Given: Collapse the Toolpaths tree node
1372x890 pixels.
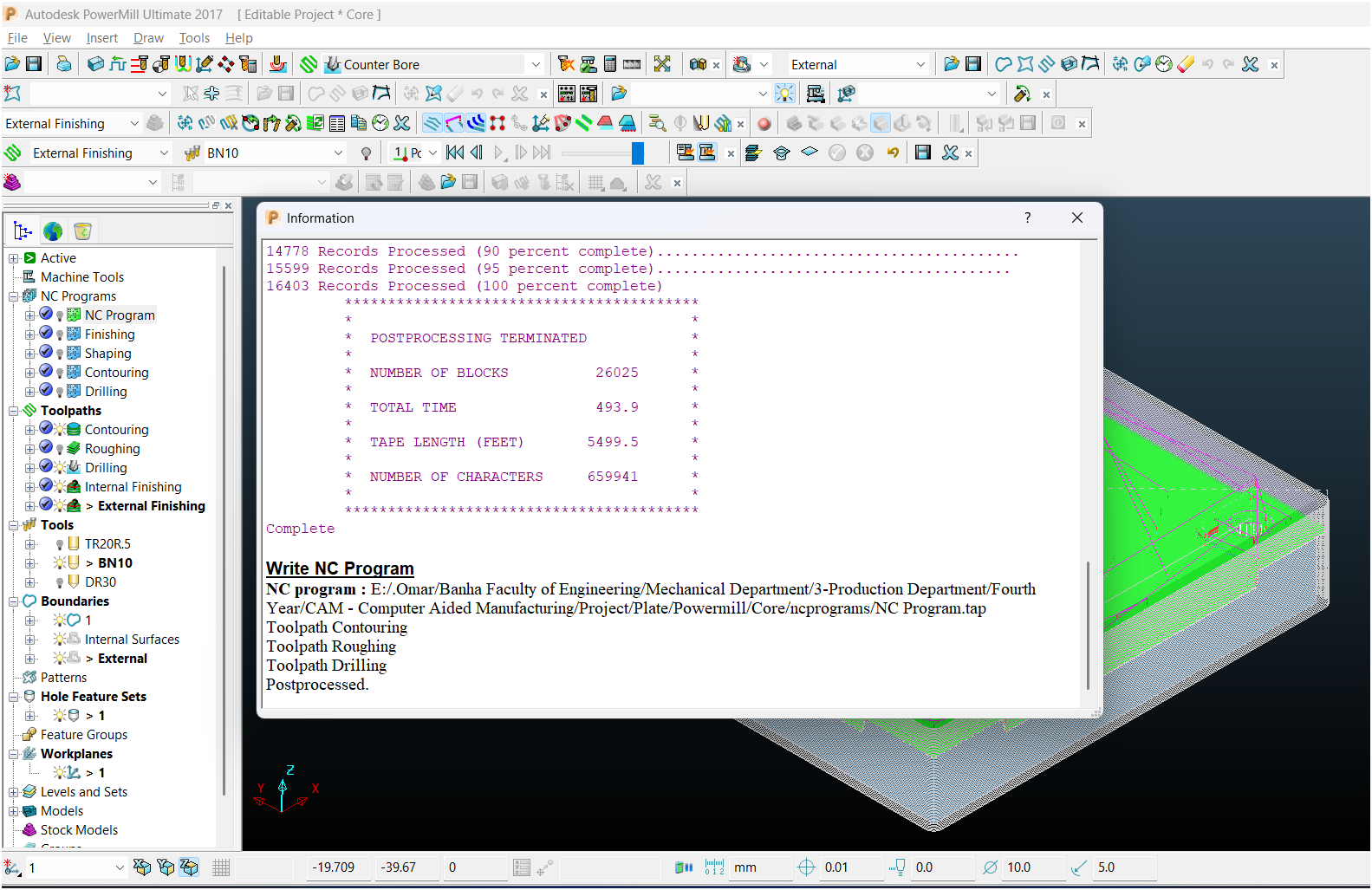Looking at the screenshot, I should pos(14,411).
